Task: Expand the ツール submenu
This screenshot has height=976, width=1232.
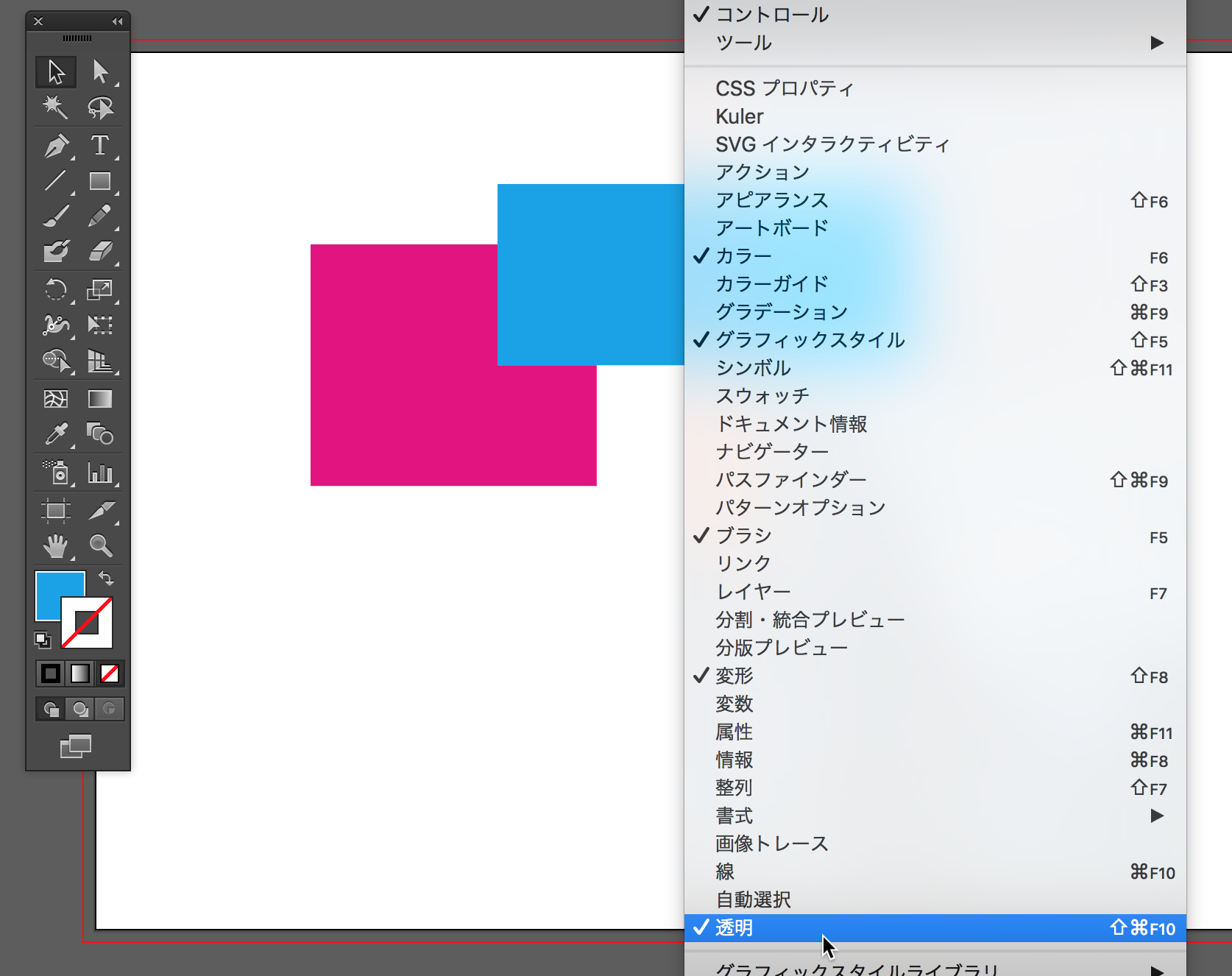Action: (x=935, y=43)
